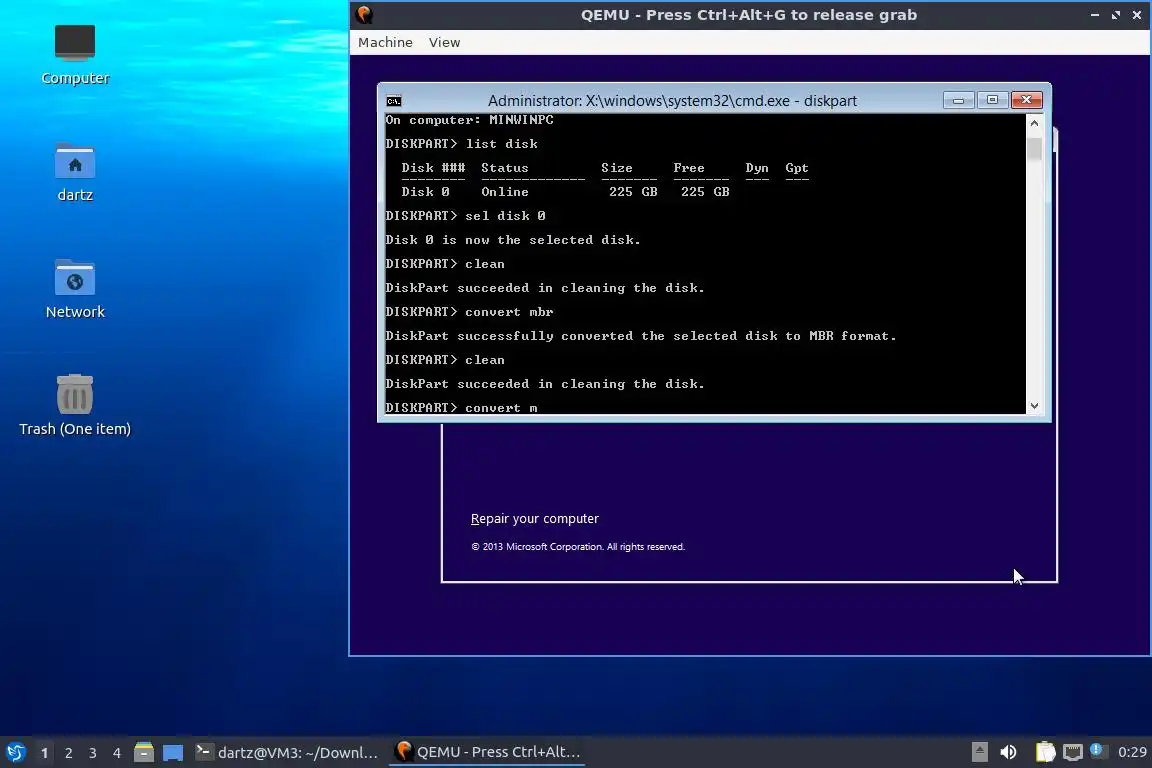
Task: Click the cmd.exe system menu icon
Action: tap(395, 101)
